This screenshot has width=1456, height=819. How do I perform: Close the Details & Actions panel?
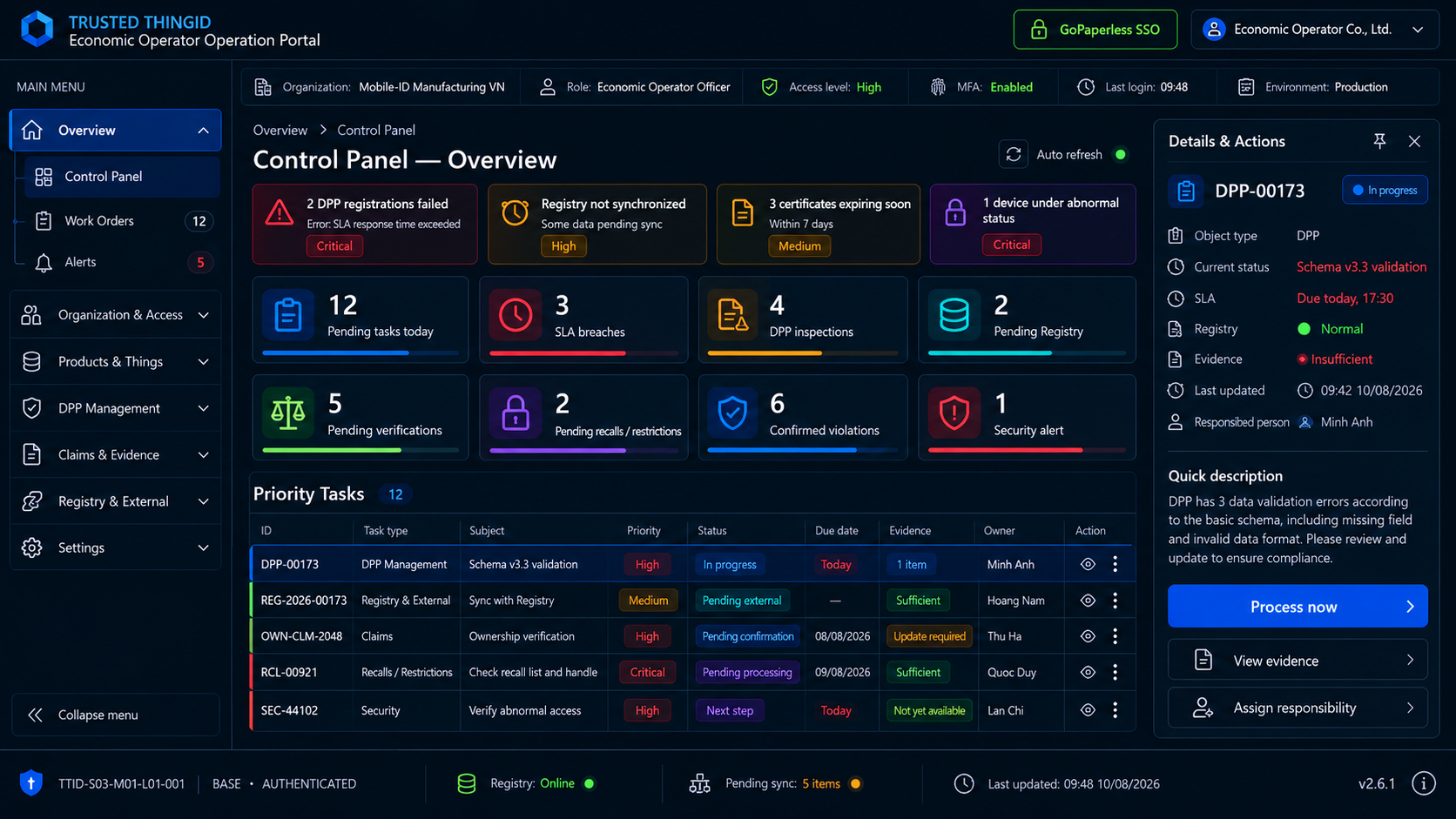[1414, 141]
